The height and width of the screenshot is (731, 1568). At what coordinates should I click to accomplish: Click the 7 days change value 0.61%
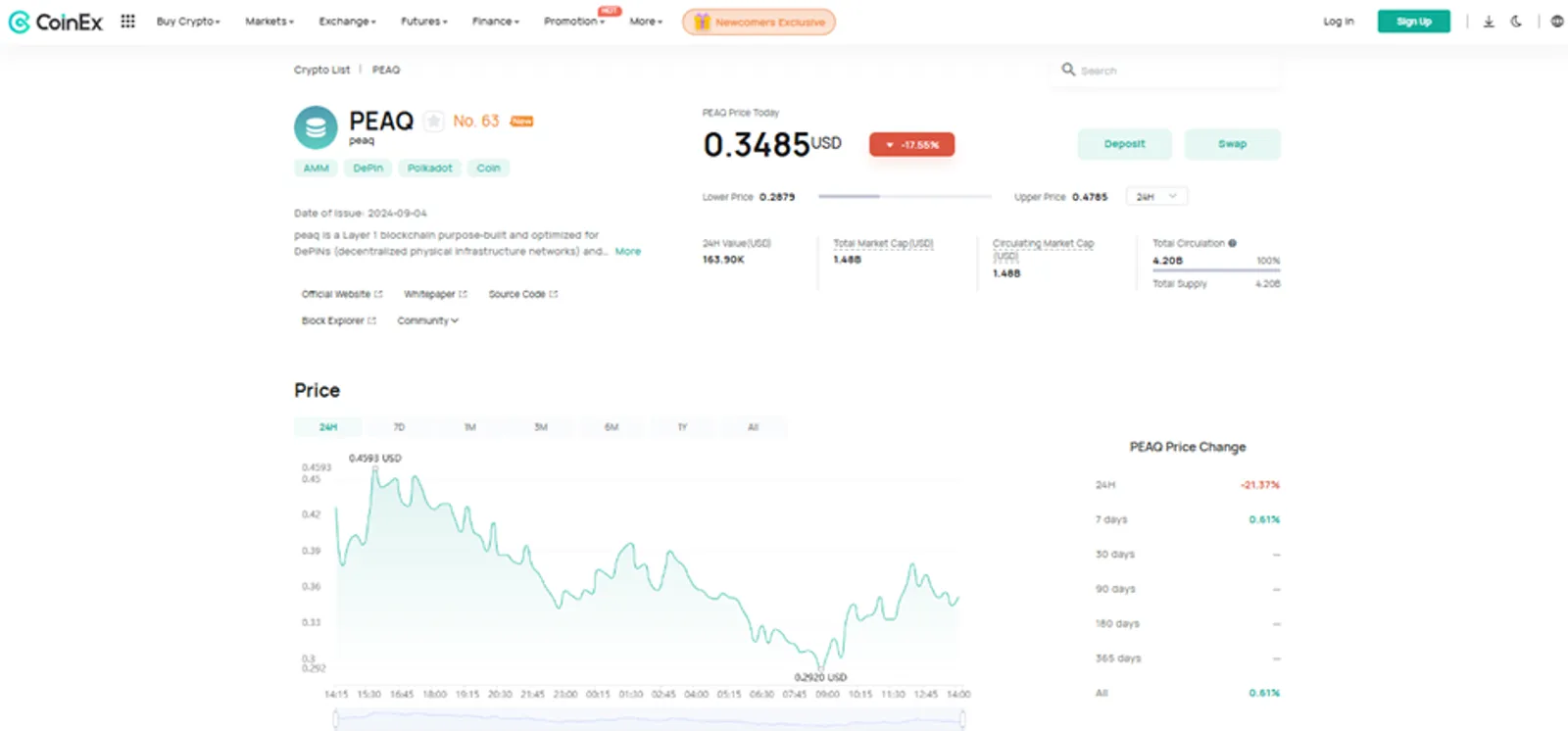[1264, 519]
